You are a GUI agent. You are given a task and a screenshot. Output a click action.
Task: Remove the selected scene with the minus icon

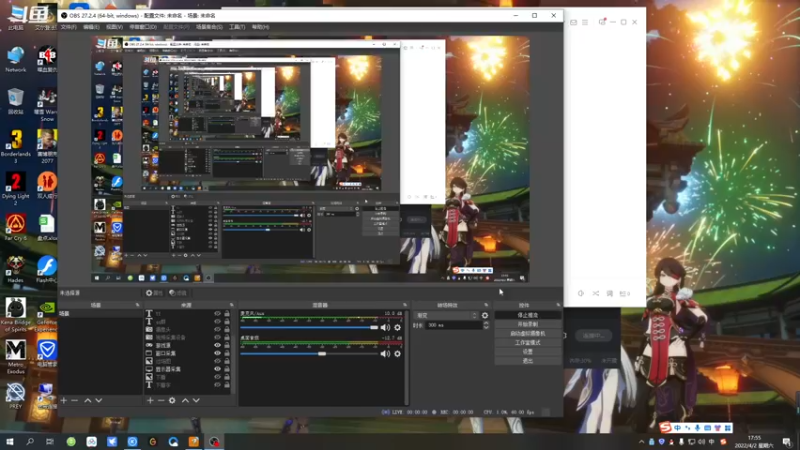(74, 401)
